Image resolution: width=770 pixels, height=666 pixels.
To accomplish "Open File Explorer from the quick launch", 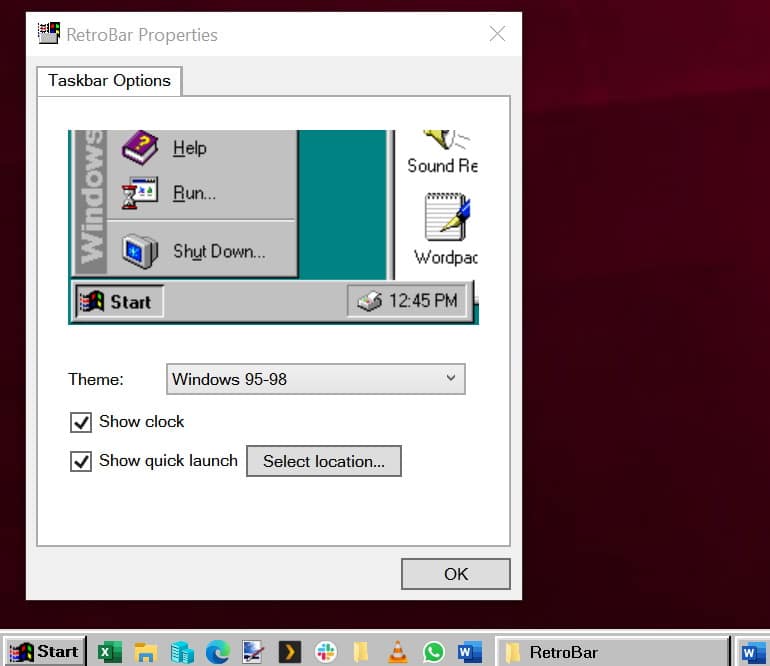I will point(145,652).
